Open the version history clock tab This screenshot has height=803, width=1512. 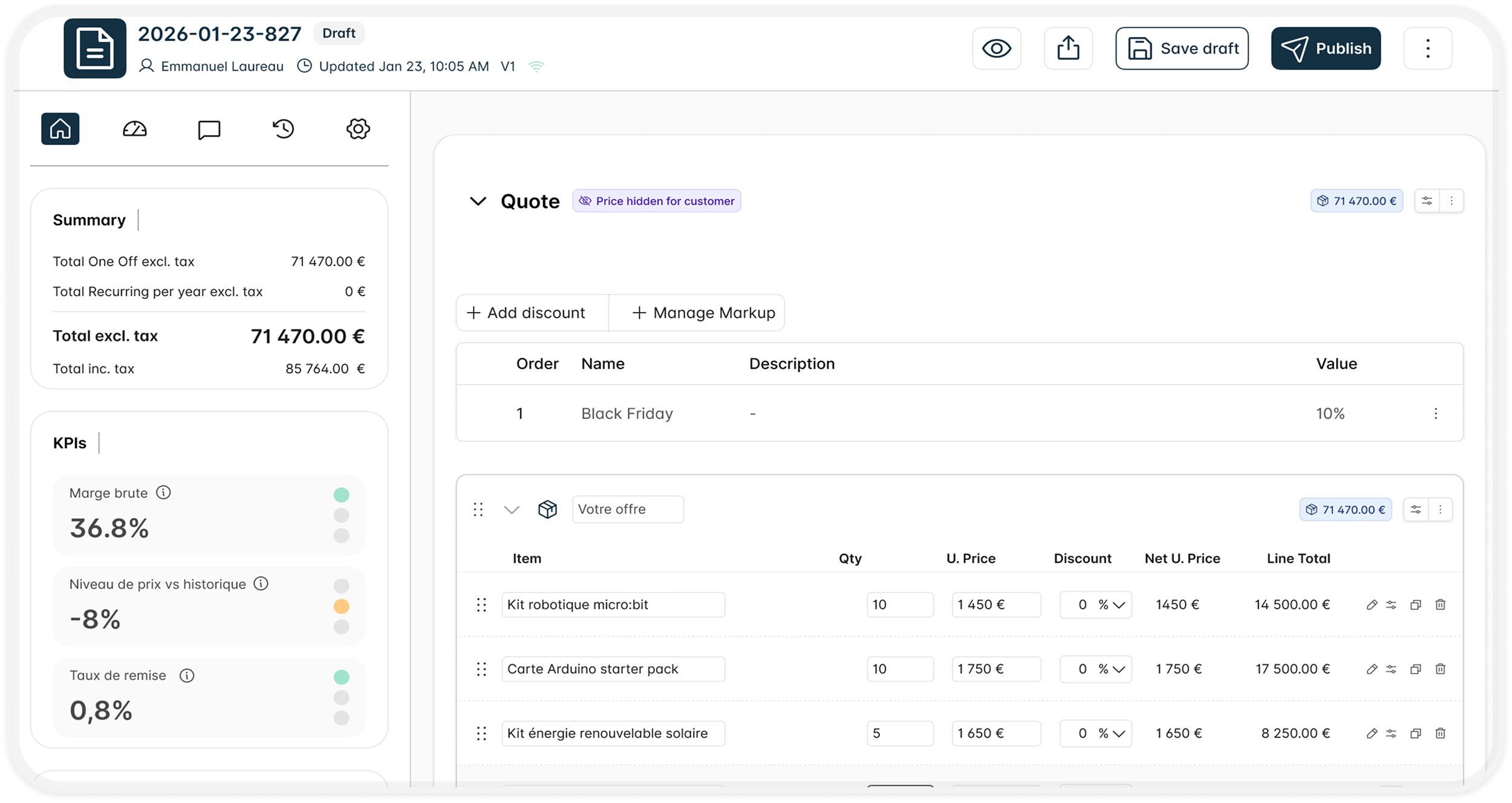283,129
